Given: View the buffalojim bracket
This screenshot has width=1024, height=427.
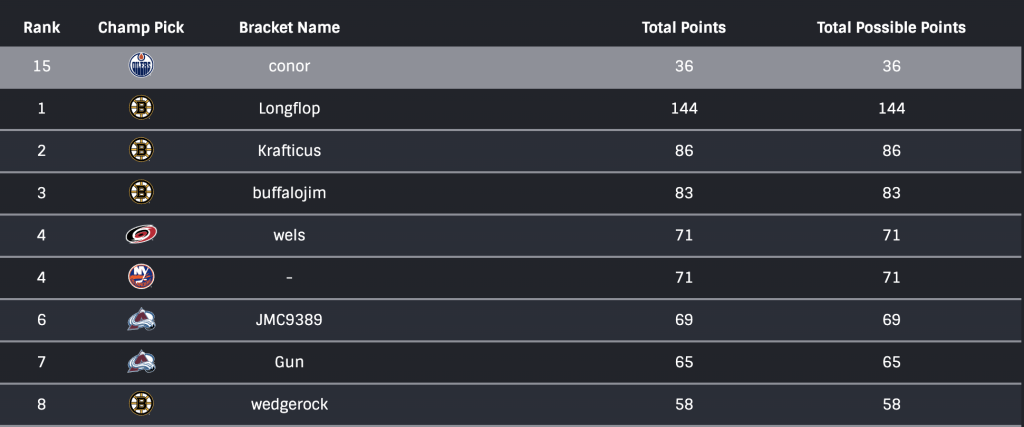Looking at the screenshot, I should coord(289,193).
